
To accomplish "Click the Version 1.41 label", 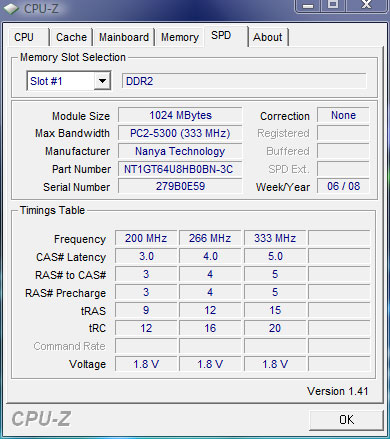I will (x=337, y=391).
